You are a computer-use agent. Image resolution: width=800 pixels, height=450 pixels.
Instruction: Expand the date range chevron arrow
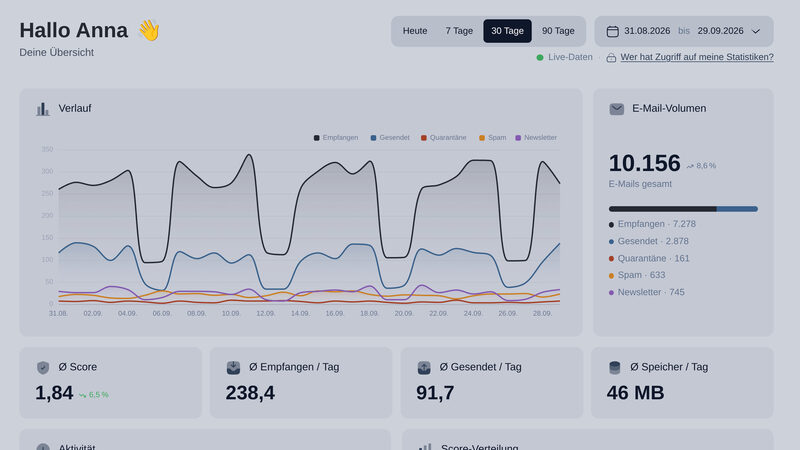(x=756, y=31)
